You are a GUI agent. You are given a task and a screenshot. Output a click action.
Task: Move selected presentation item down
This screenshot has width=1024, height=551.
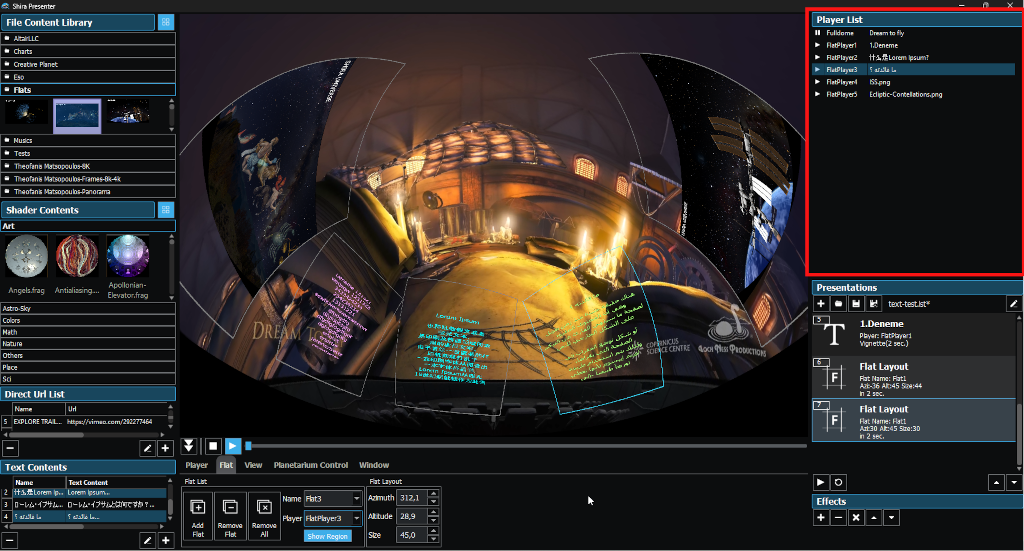1014,482
